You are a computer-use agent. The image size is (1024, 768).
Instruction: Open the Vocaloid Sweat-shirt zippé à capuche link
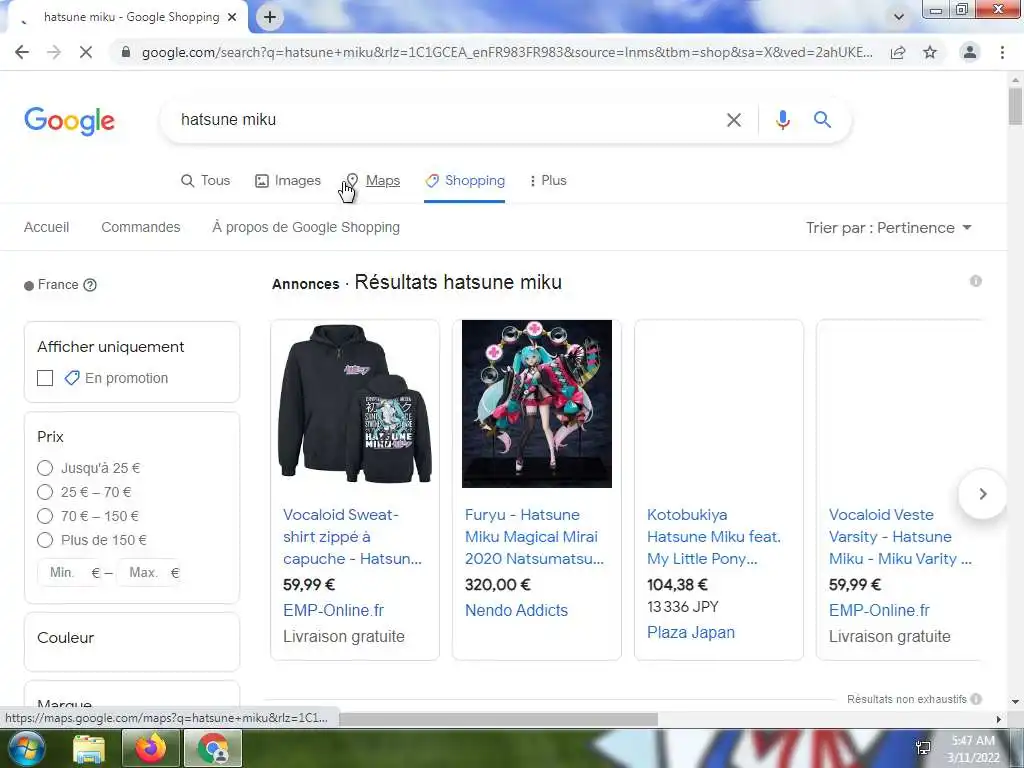coord(353,537)
